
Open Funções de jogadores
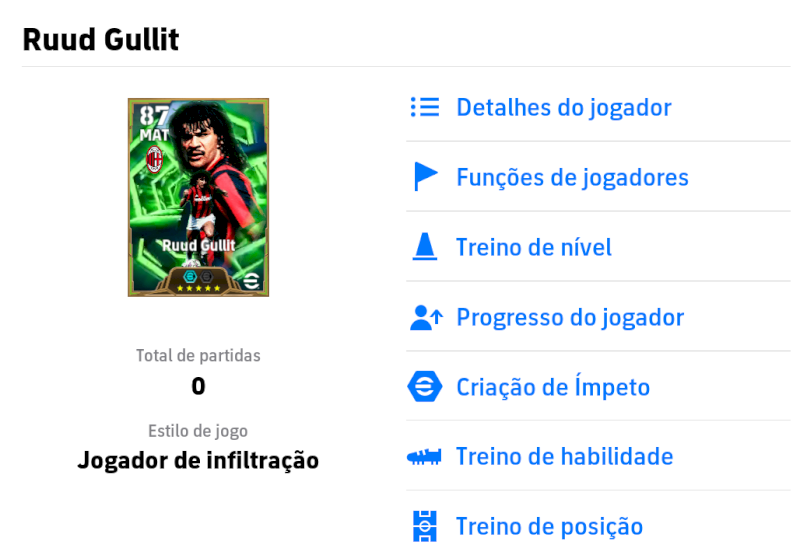point(572,178)
